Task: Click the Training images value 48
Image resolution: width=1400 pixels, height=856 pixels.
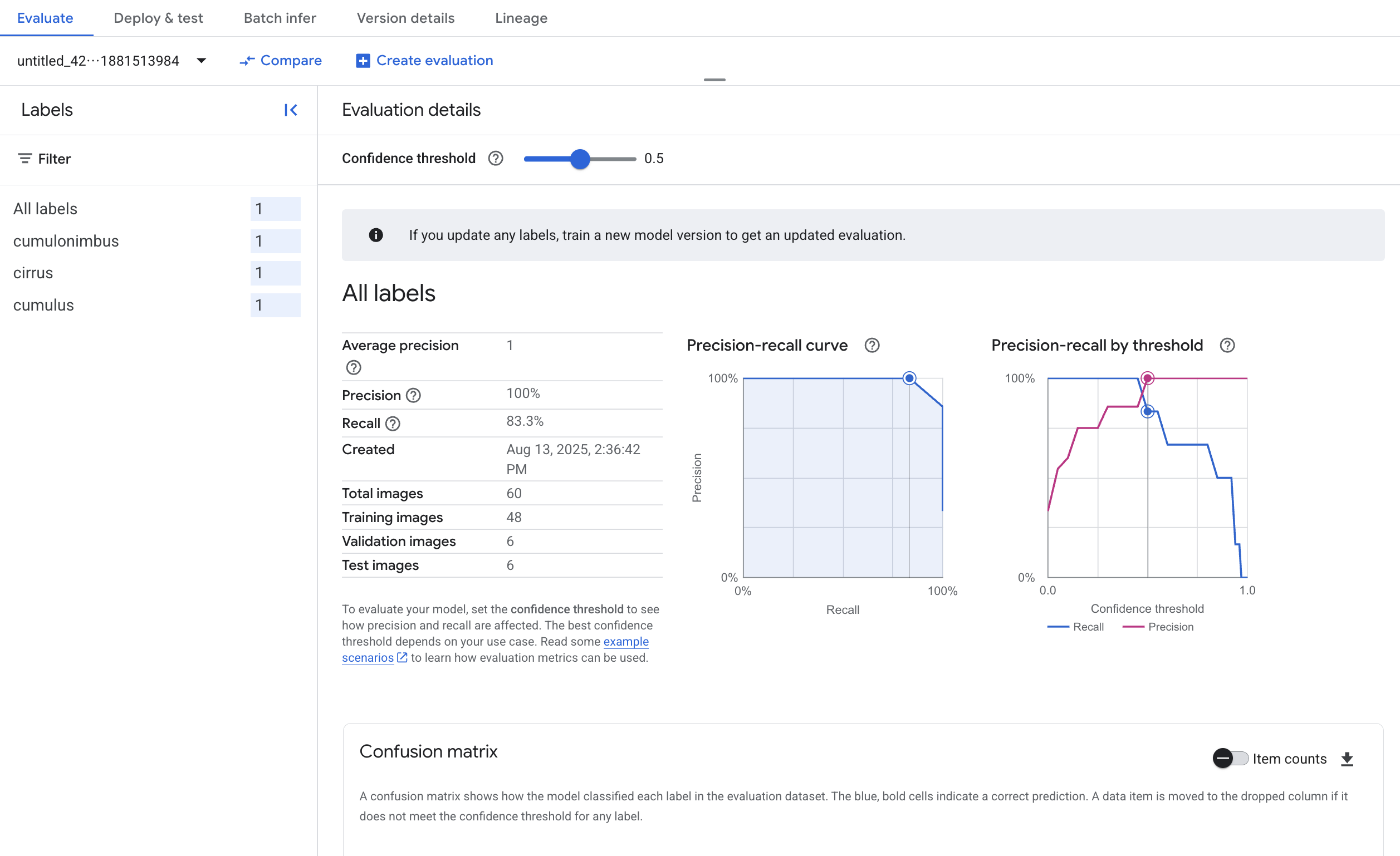Action: 513,518
